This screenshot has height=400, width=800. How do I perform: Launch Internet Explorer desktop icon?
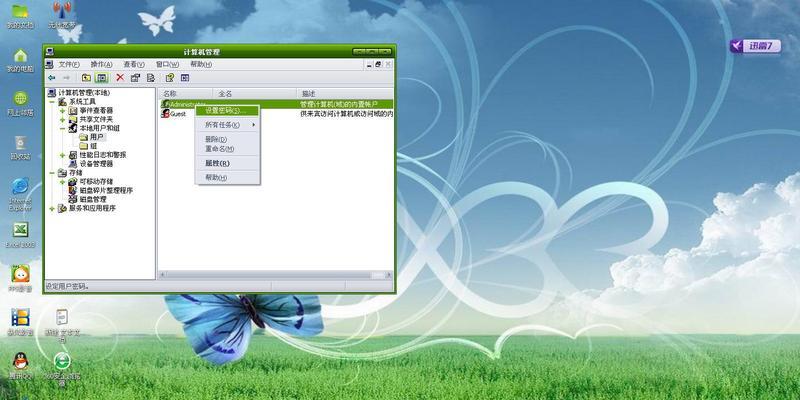pos(20,194)
